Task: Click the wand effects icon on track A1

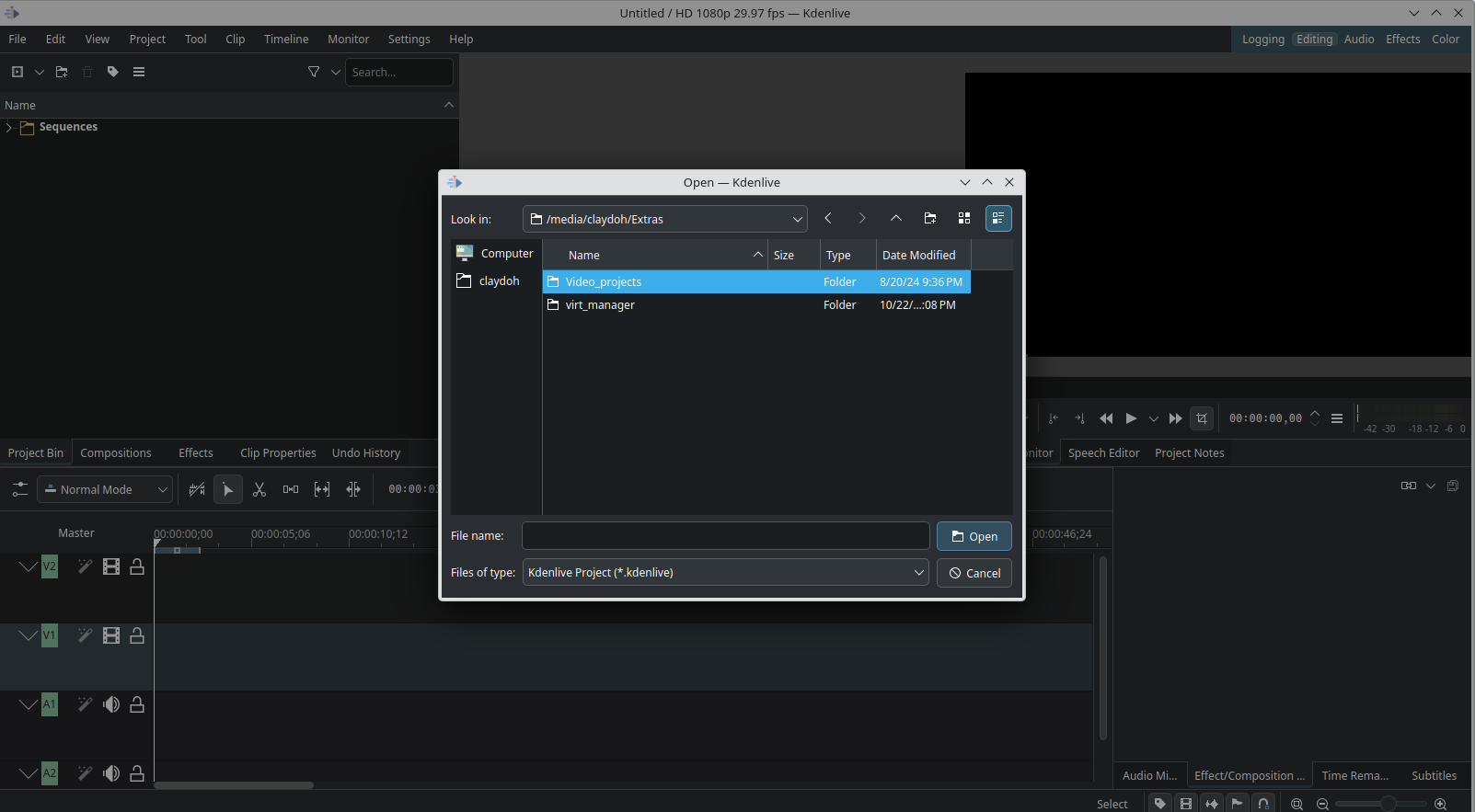Action: click(x=85, y=704)
